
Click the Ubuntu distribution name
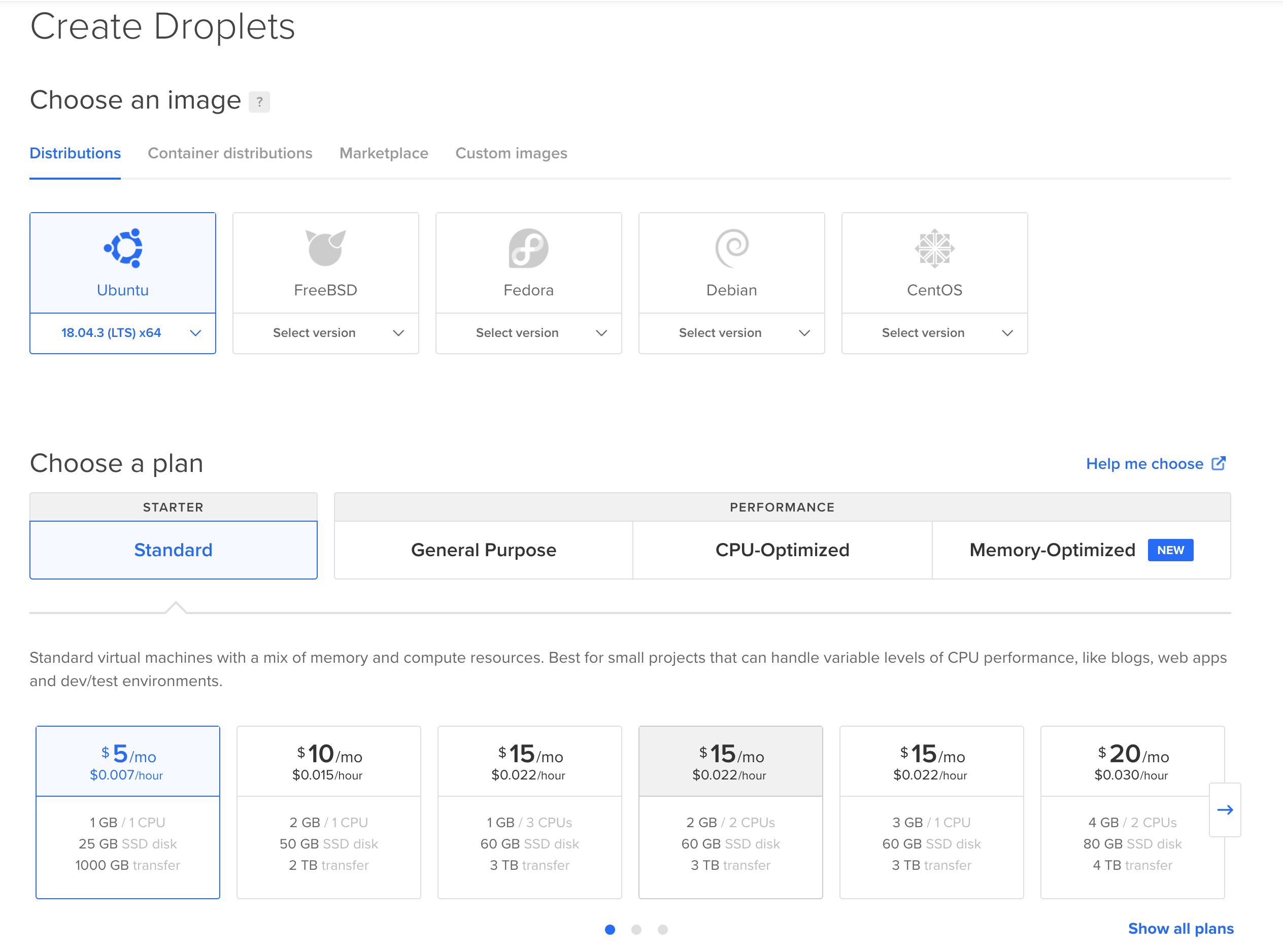[123, 290]
